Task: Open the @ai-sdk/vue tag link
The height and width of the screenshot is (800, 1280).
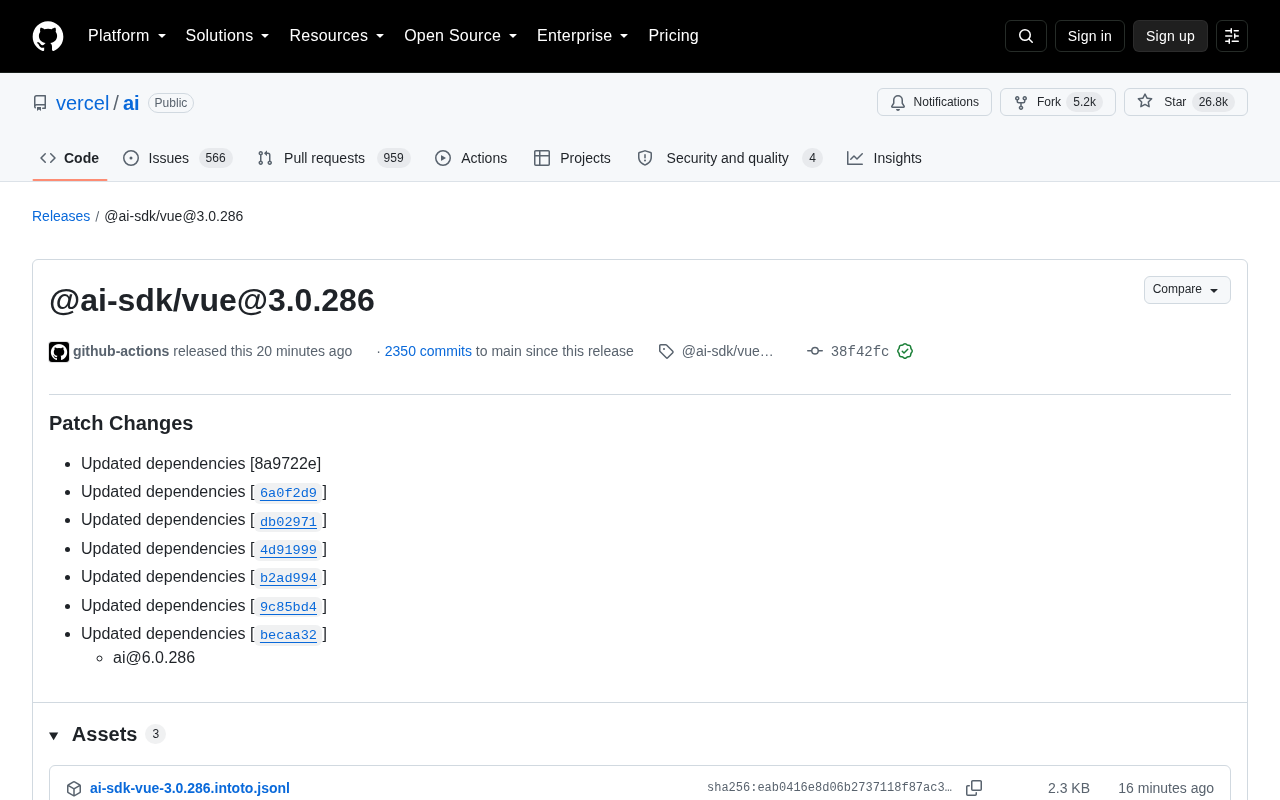Action: coord(728,351)
